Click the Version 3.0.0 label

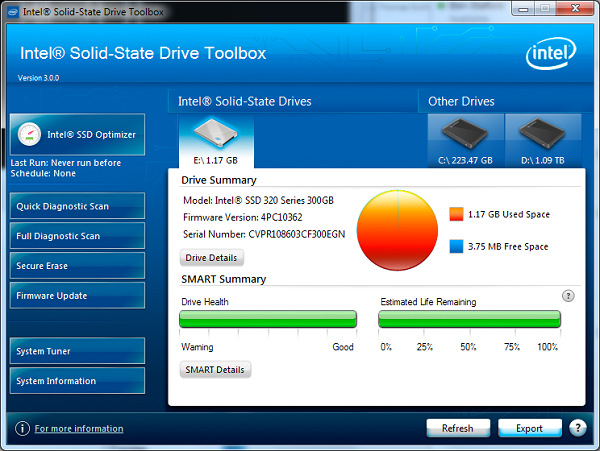pos(38,78)
